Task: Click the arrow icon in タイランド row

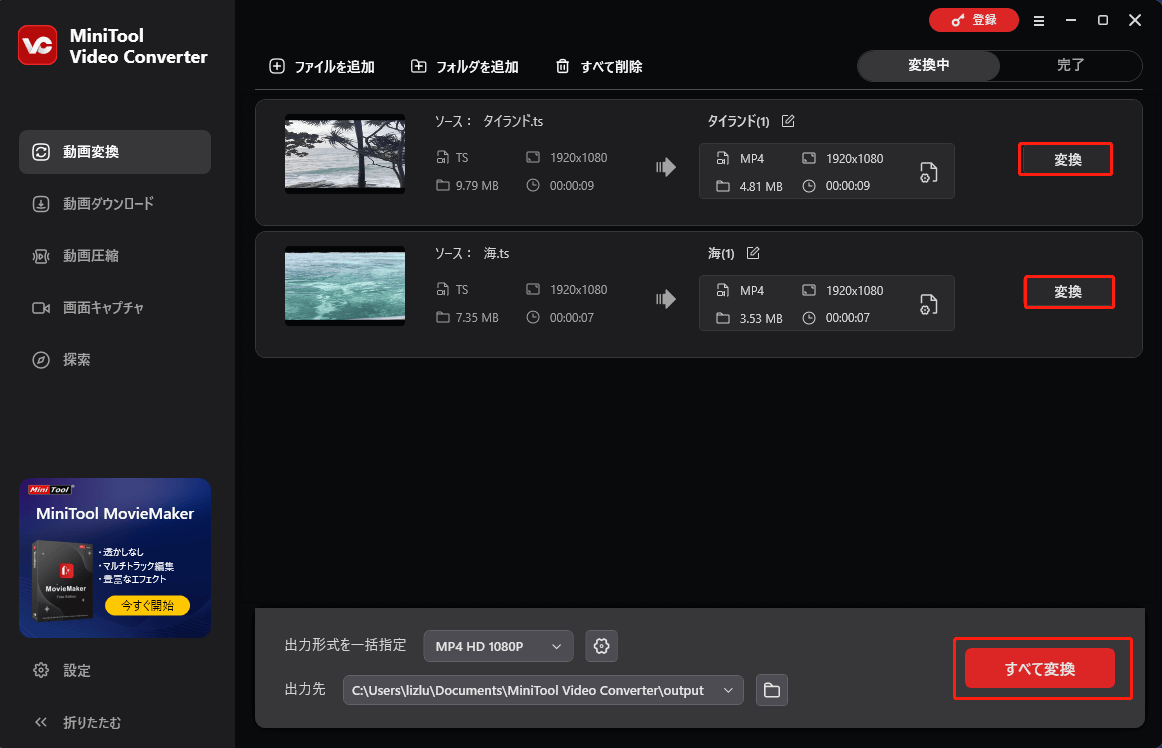Action: [665, 168]
